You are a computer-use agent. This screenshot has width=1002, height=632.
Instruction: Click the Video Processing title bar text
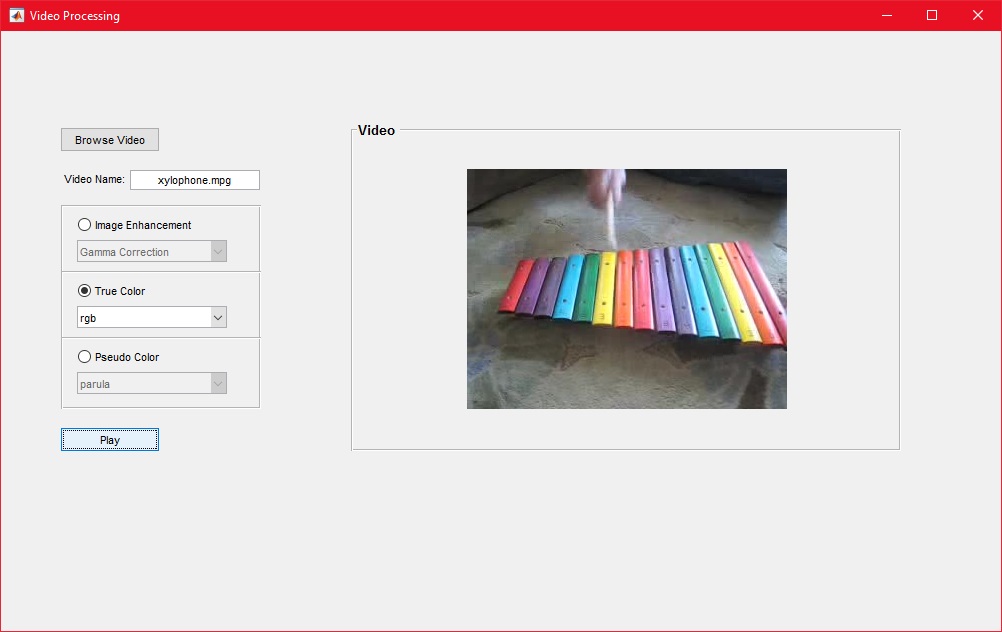(75, 15)
